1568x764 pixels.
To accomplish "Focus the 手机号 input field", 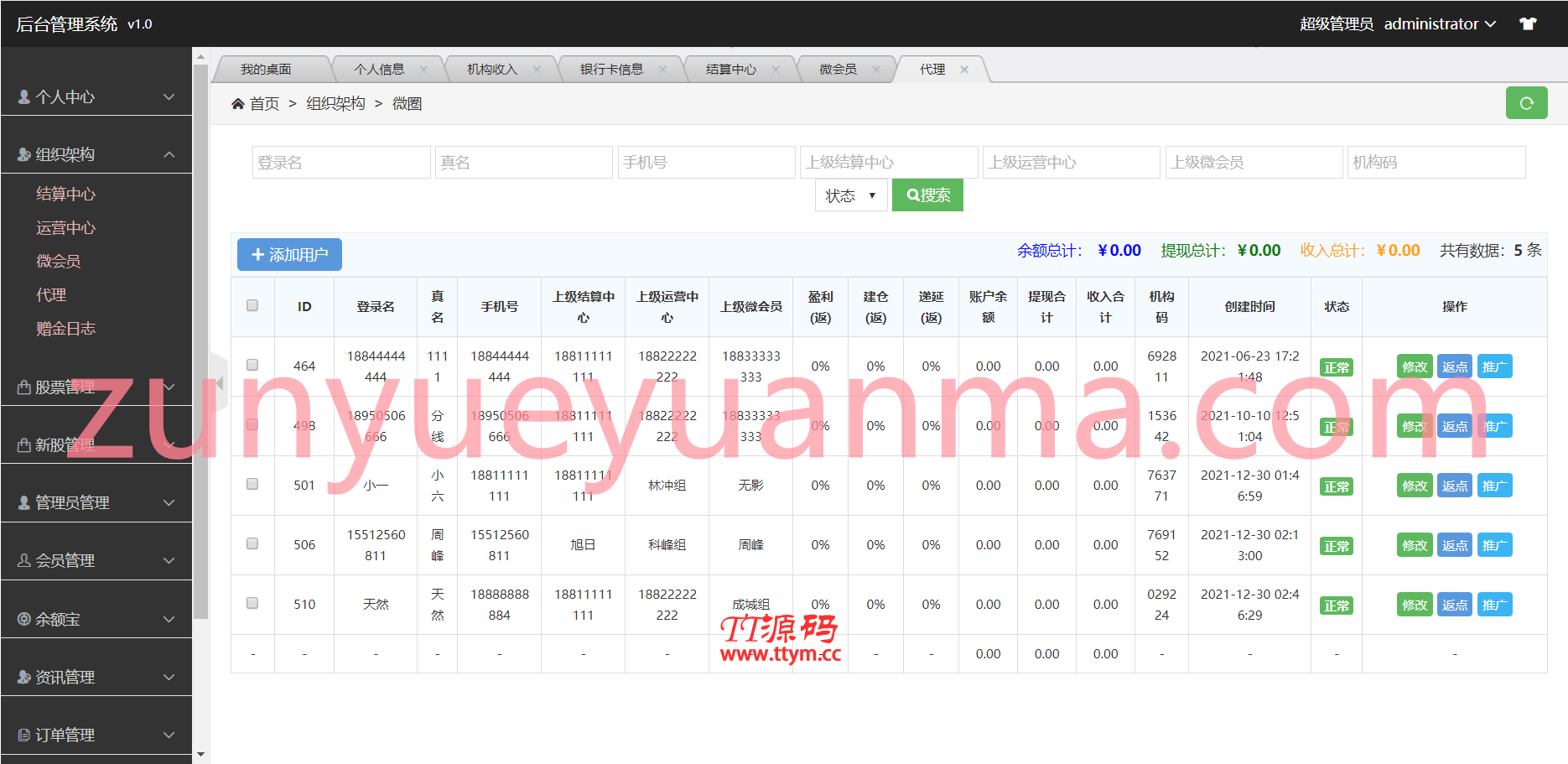I will (707, 162).
